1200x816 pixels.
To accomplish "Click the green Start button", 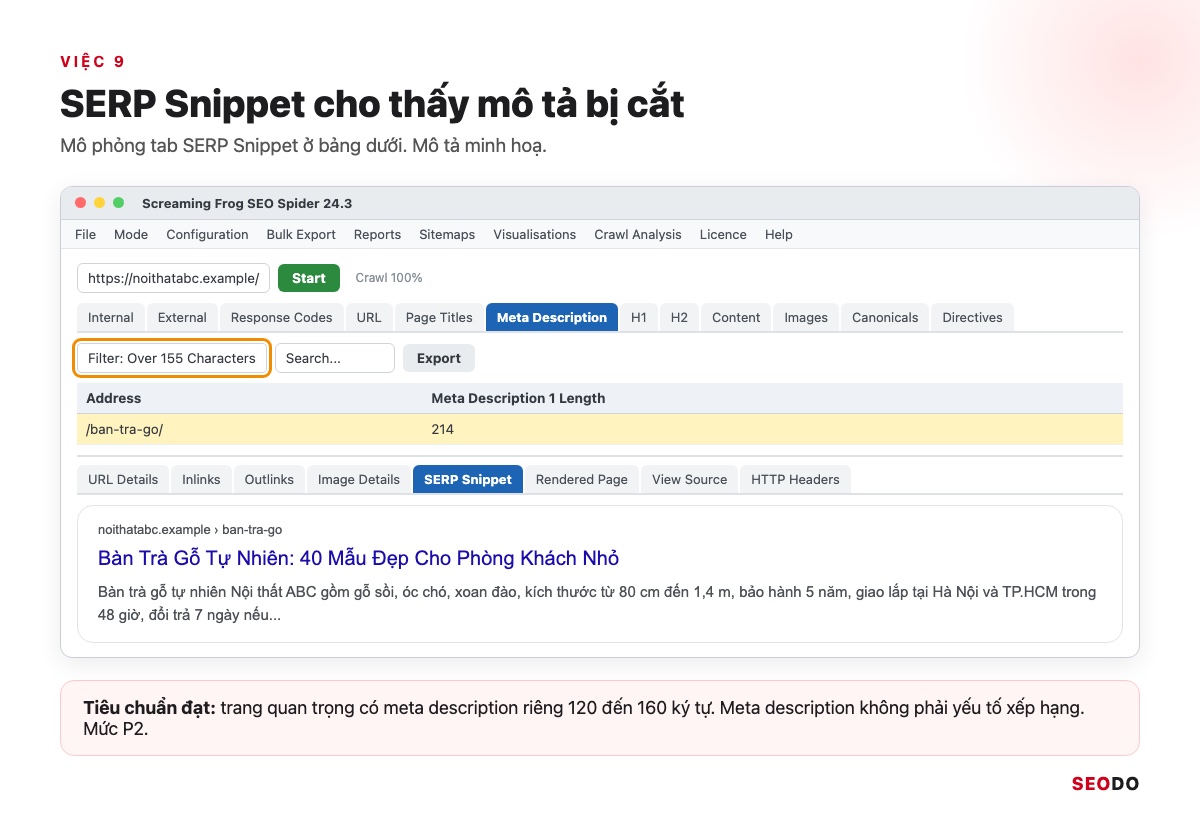I will 309,278.
